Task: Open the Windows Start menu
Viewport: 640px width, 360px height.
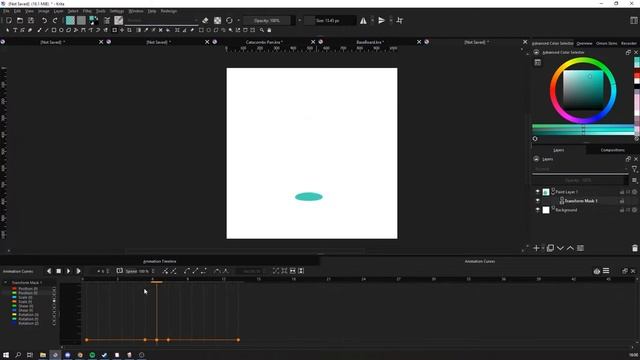Action: coord(6,355)
